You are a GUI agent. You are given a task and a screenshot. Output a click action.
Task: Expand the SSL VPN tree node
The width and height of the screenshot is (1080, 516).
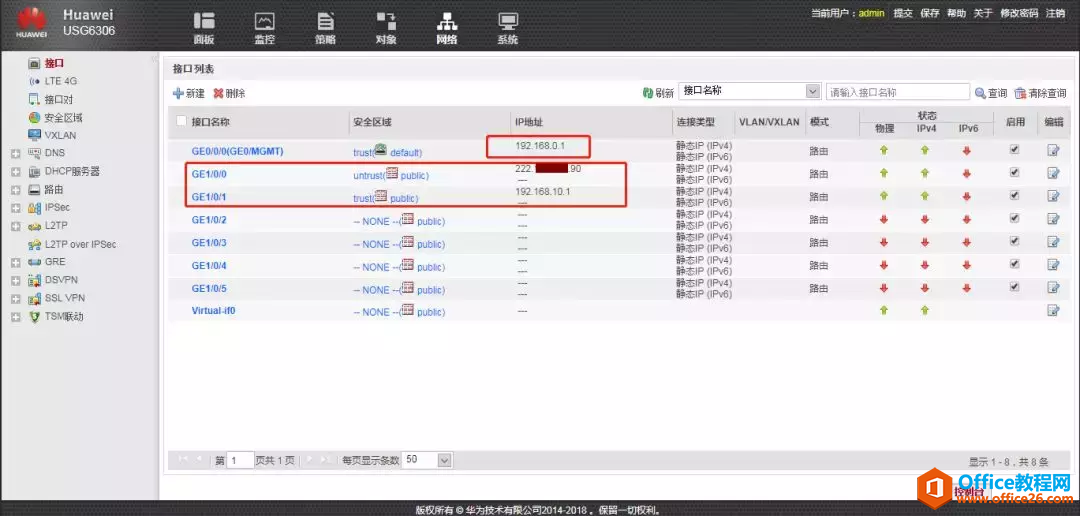[x=15, y=299]
